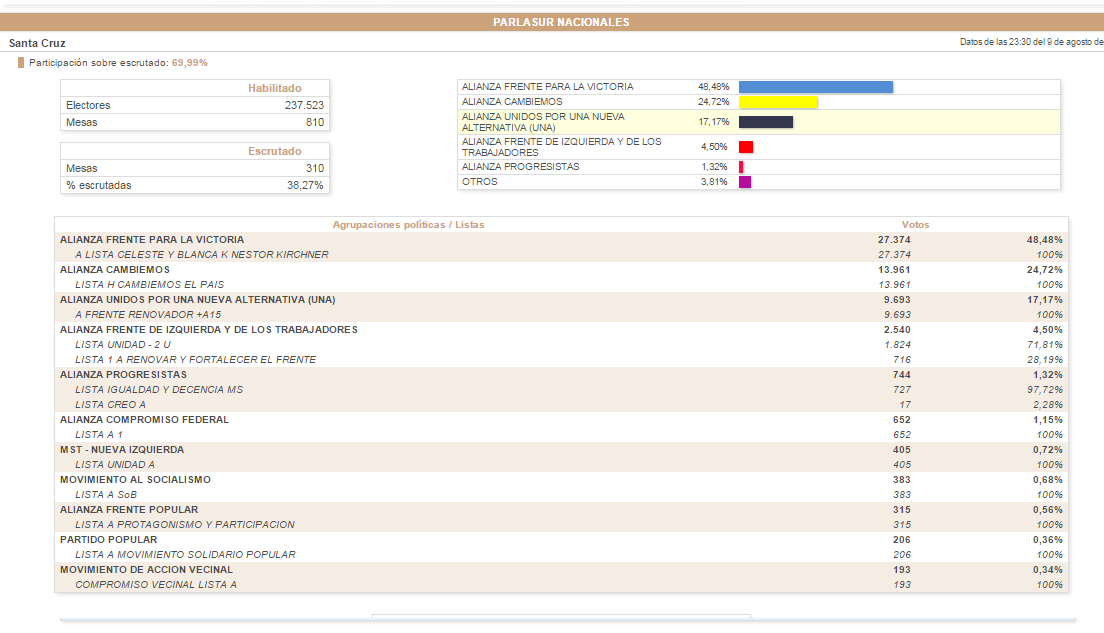
Task: Select the OTROS chart legend row
Action: 758,182
